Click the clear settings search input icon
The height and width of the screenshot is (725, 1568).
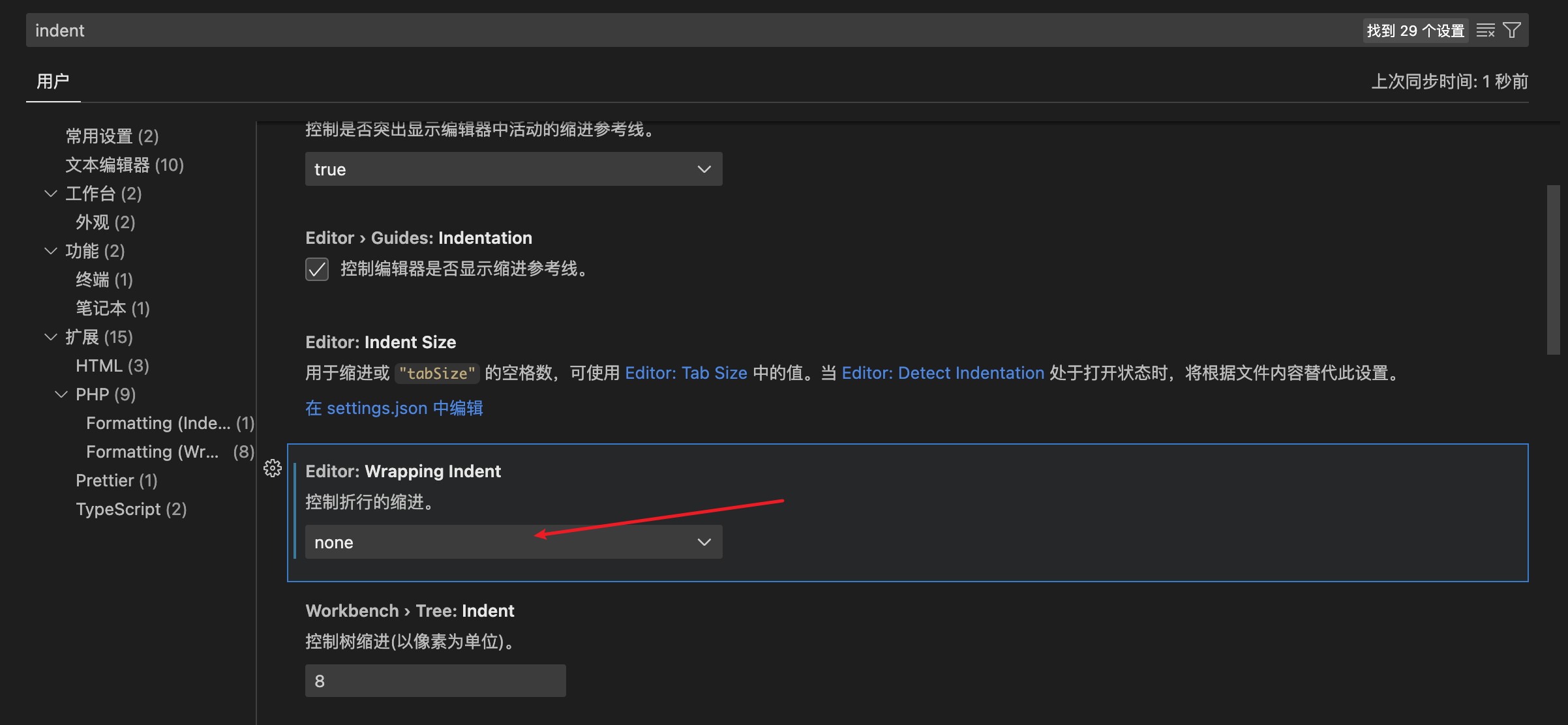click(1485, 31)
